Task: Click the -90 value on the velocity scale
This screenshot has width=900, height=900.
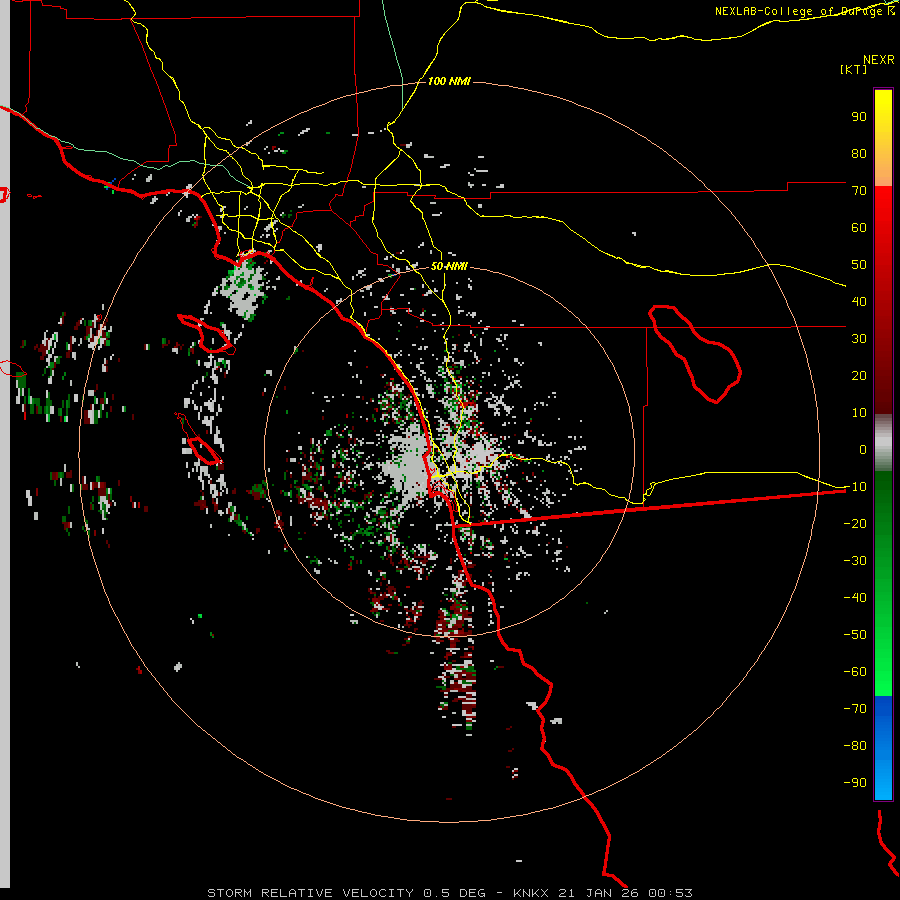Action: click(855, 783)
